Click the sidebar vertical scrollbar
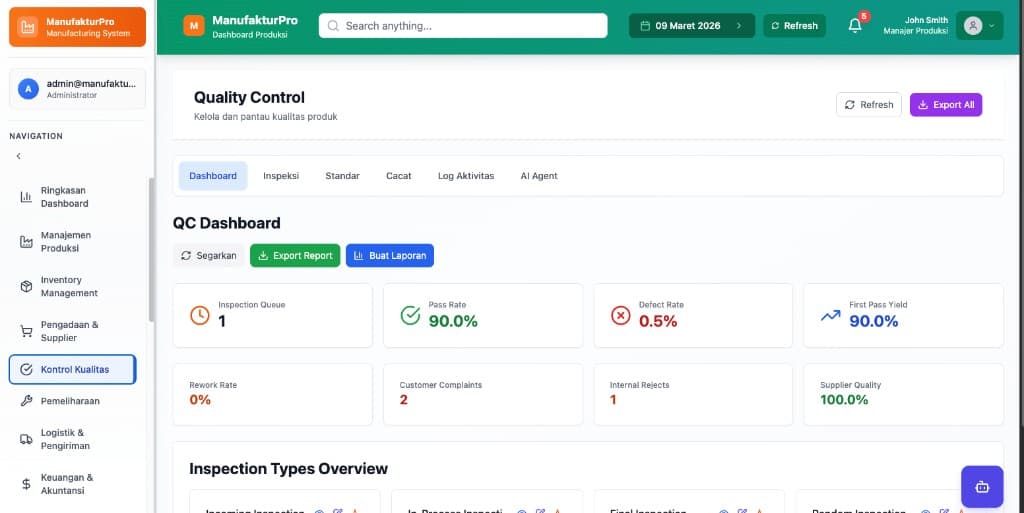 [151, 250]
